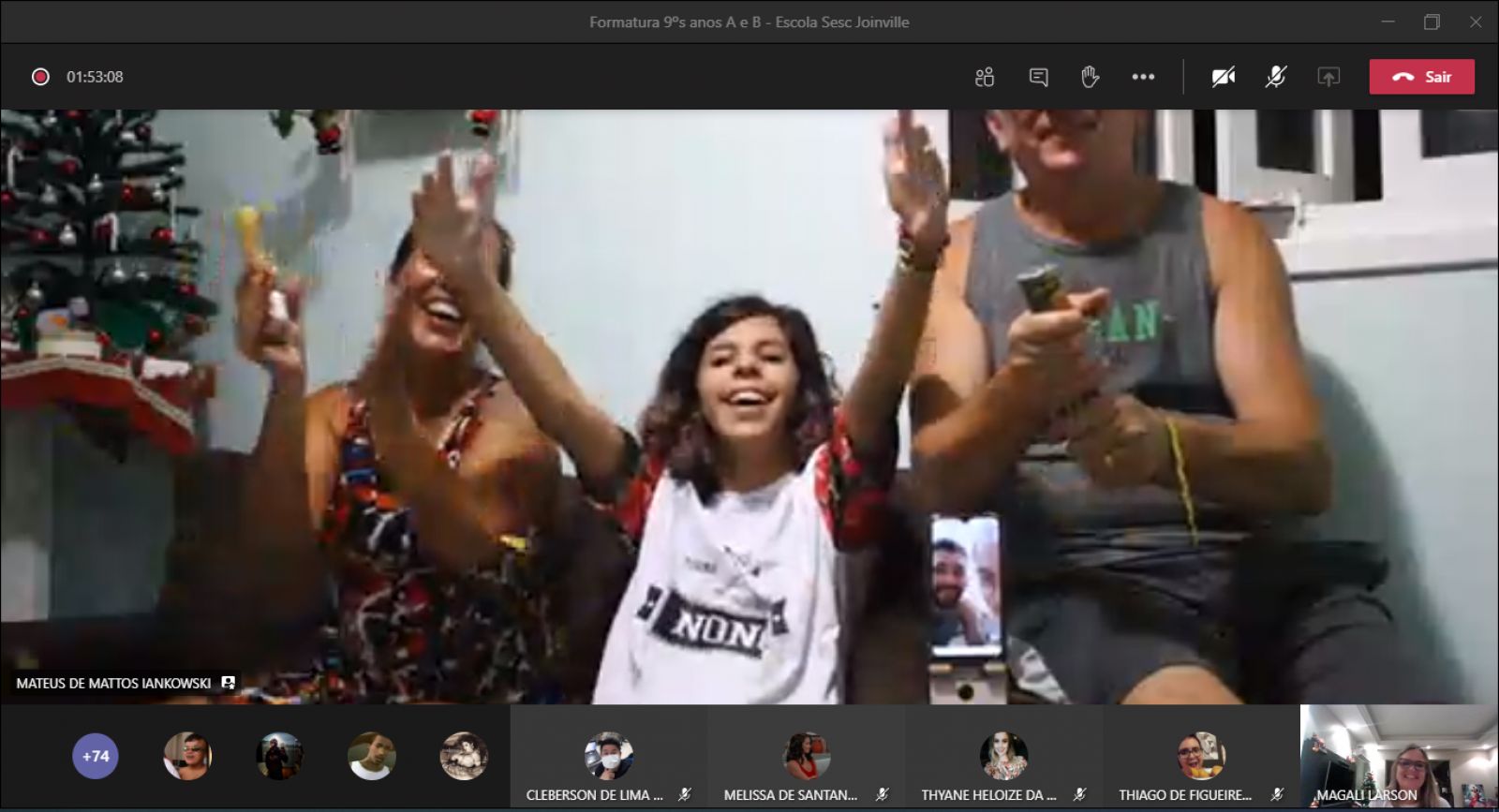1499x812 pixels.
Task: Click the first avatar after +74
Action: pyautogui.click(x=187, y=756)
